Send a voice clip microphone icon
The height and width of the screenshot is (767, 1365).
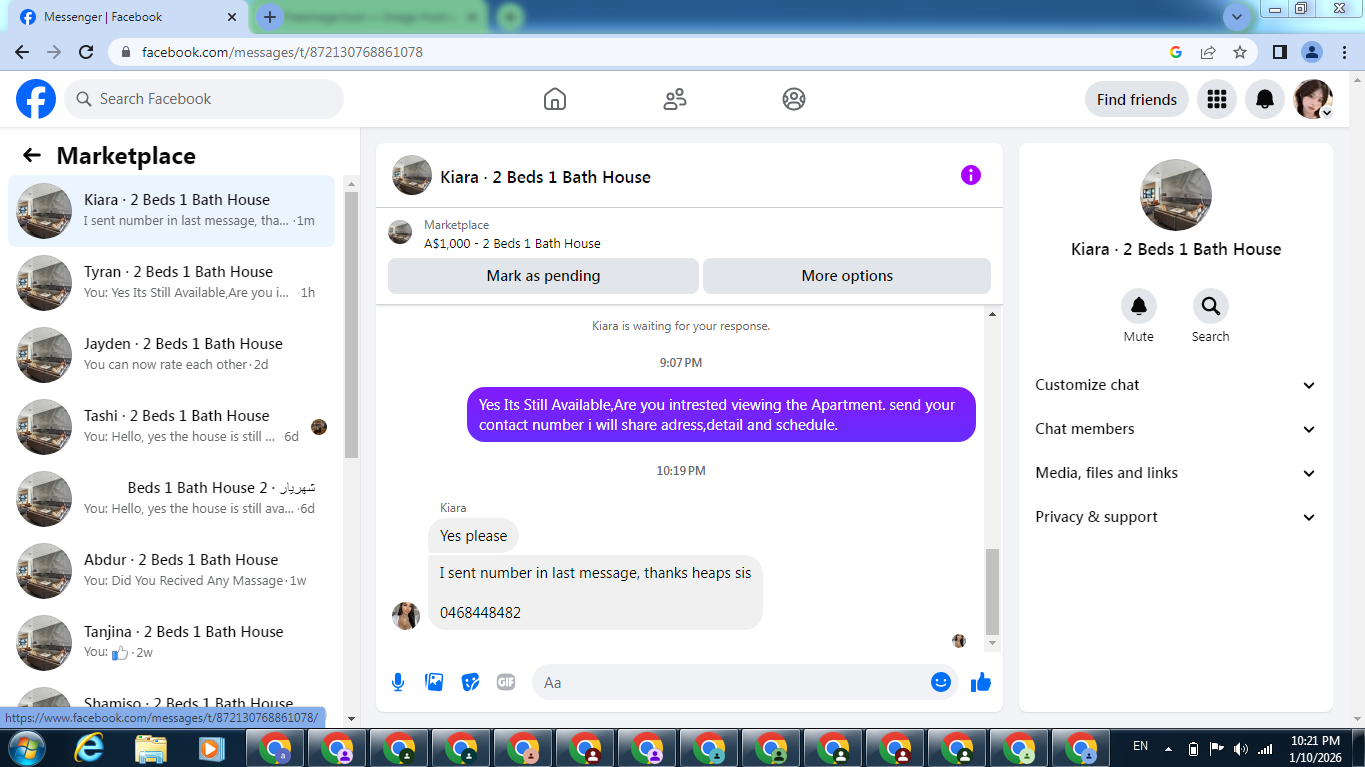[x=398, y=682]
